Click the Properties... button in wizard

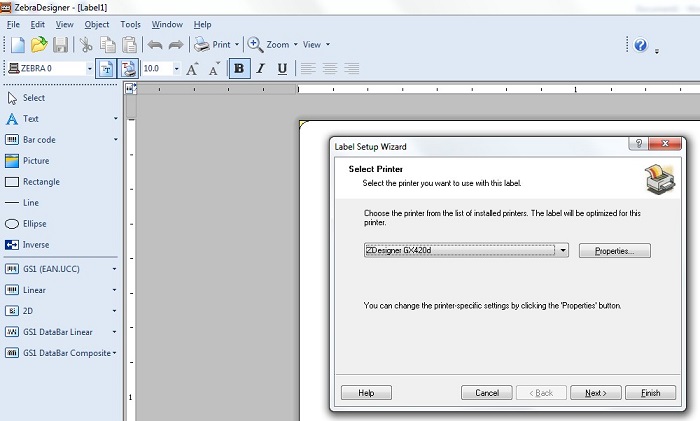615,251
